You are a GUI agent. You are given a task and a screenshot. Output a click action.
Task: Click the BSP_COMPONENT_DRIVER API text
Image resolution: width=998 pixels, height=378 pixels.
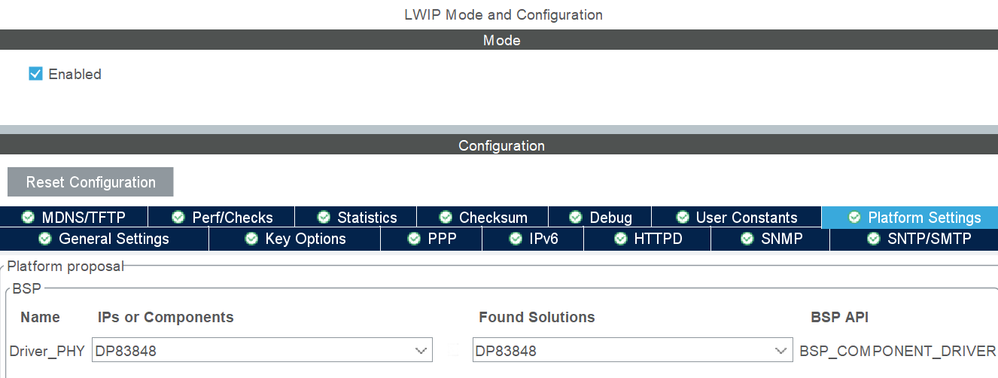click(898, 351)
